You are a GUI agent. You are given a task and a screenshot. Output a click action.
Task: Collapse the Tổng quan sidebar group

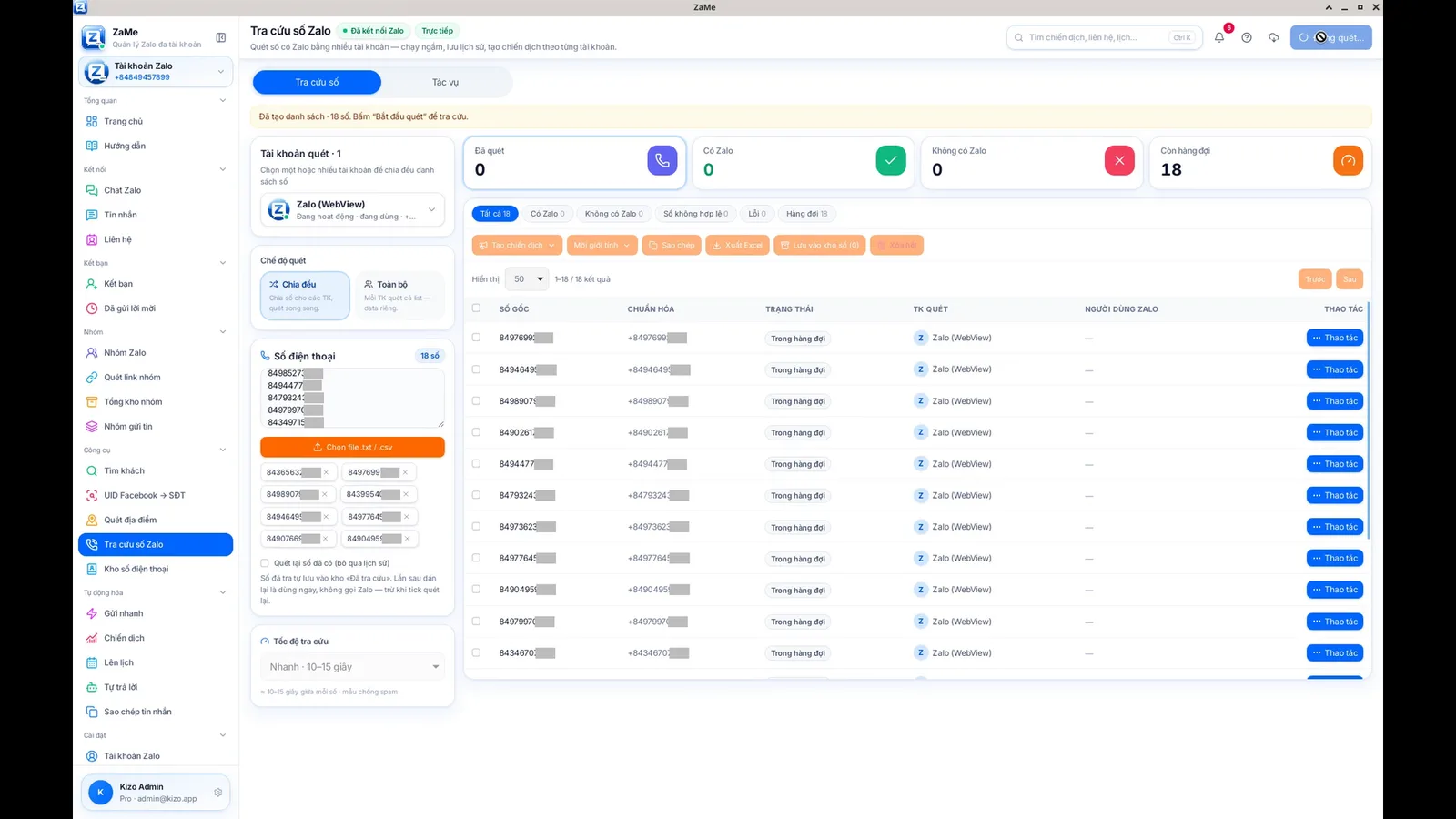[x=222, y=100]
